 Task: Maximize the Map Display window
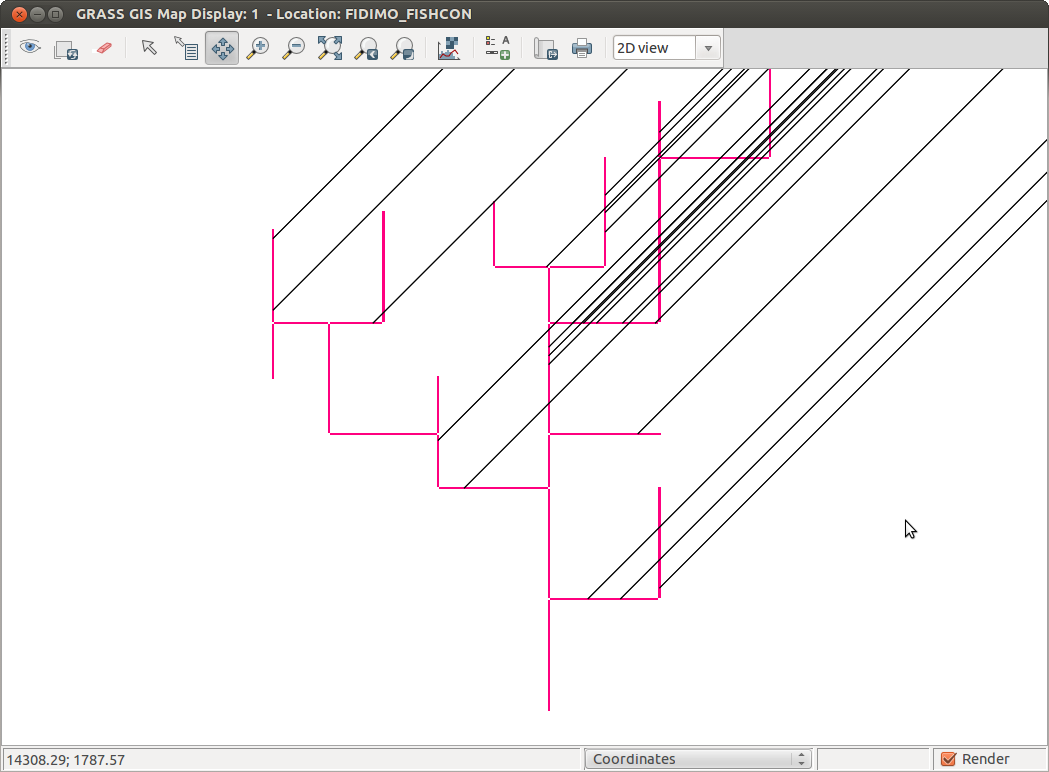point(56,14)
